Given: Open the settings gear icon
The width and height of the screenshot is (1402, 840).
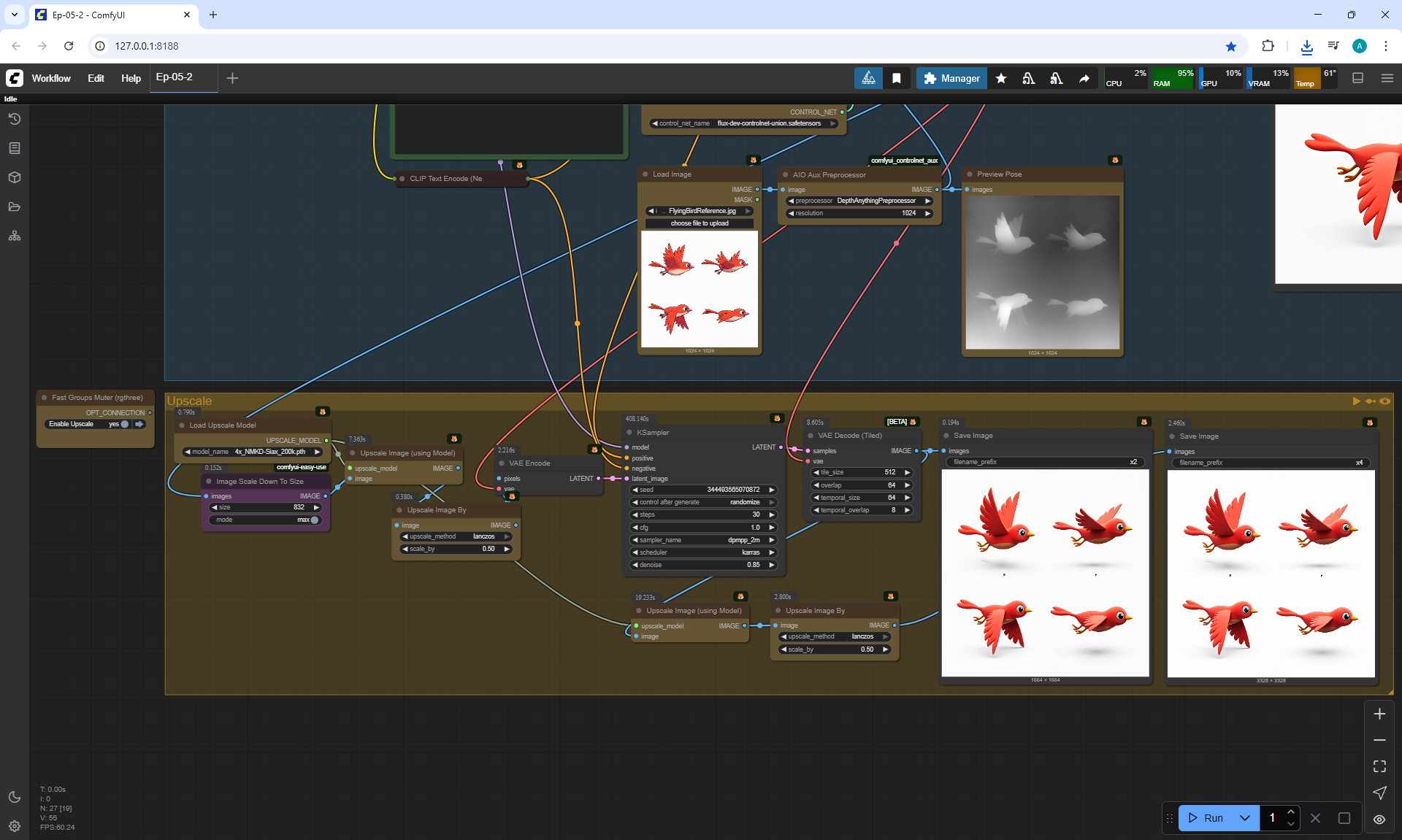Looking at the screenshot, I should (x=15, y=826).
